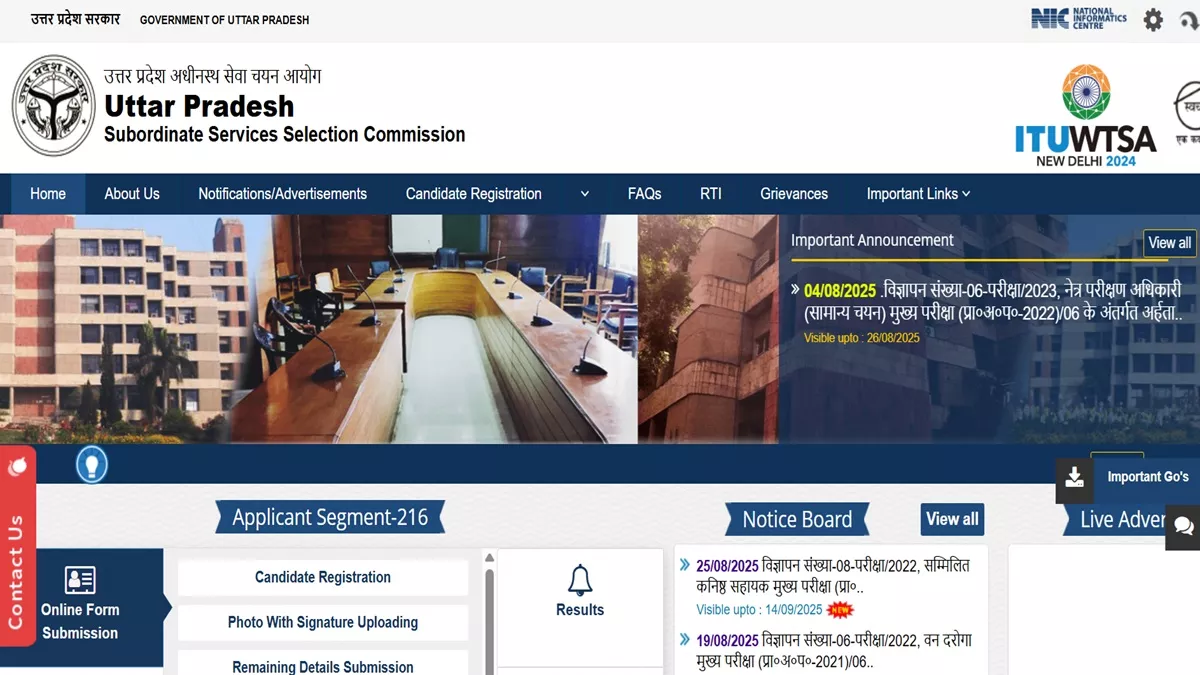Open the Grievances menu item
Viewport: 1200px width, 675px height.
tap(794, 194)
